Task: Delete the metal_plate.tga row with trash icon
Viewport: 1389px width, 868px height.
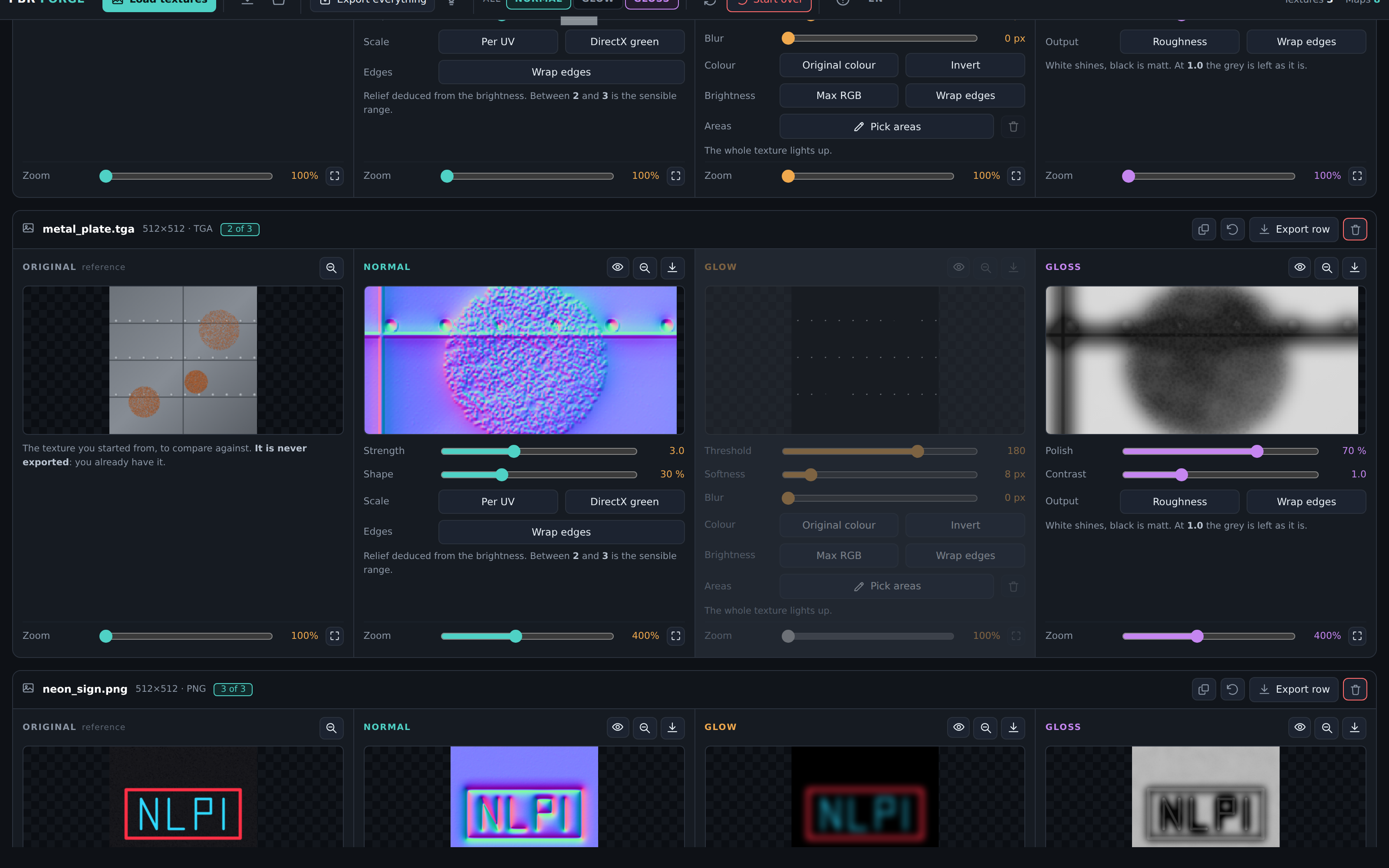Action: pos(1355,230)
